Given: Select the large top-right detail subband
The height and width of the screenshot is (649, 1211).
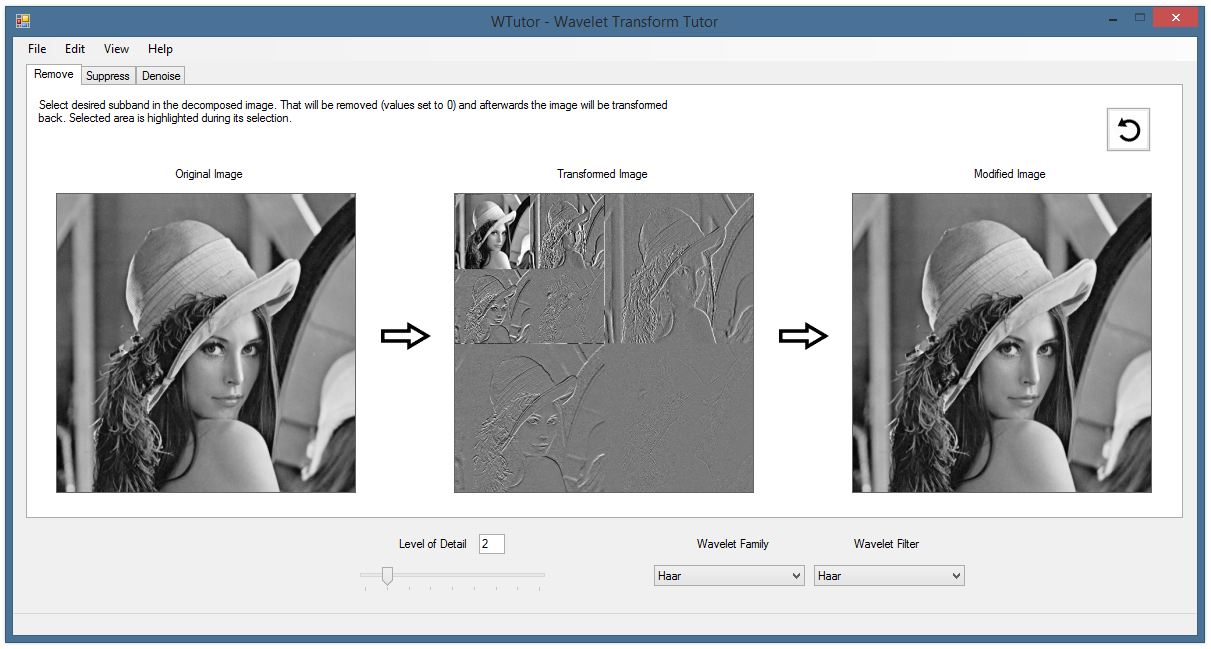Looking at the screenshot, I should click(x=679, y=269).
